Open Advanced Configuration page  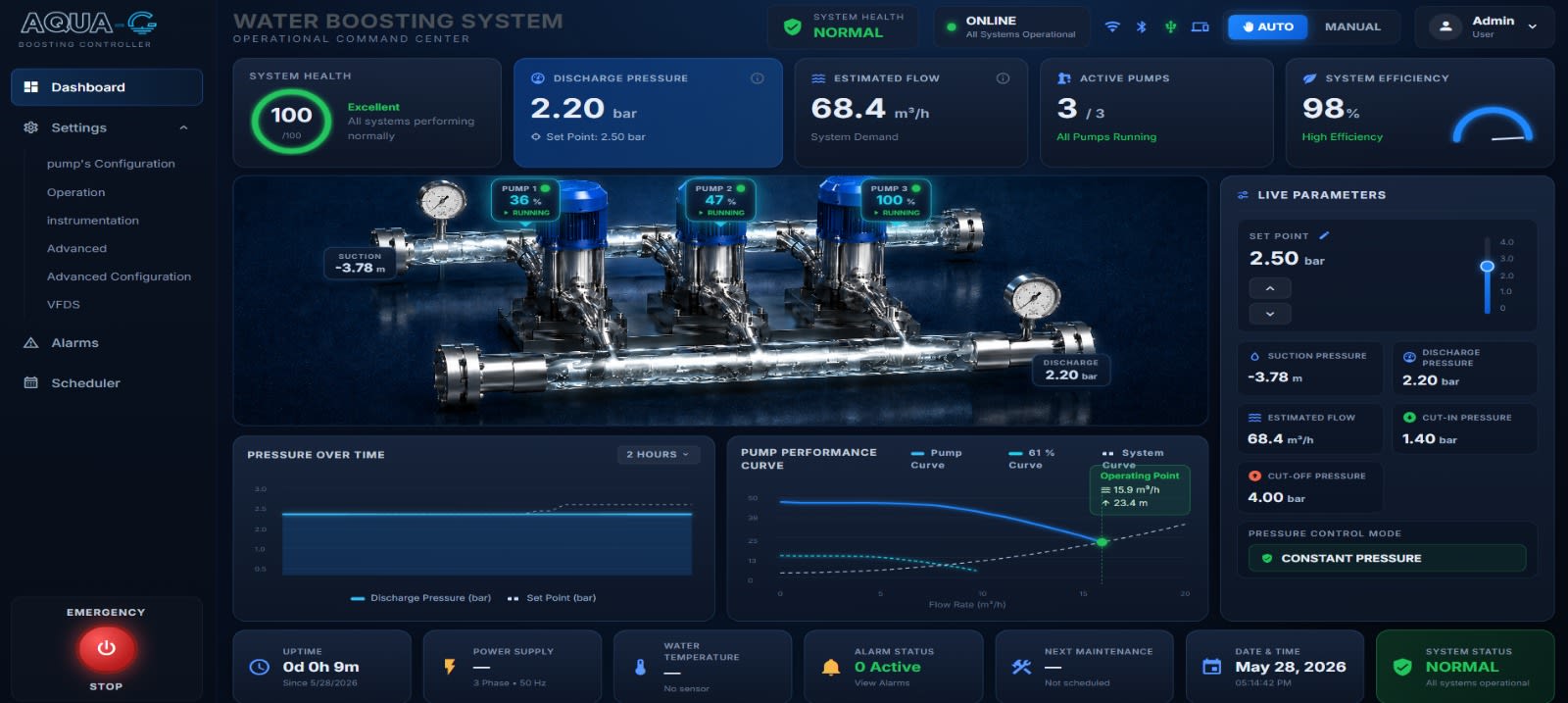(x=119, y=276)
